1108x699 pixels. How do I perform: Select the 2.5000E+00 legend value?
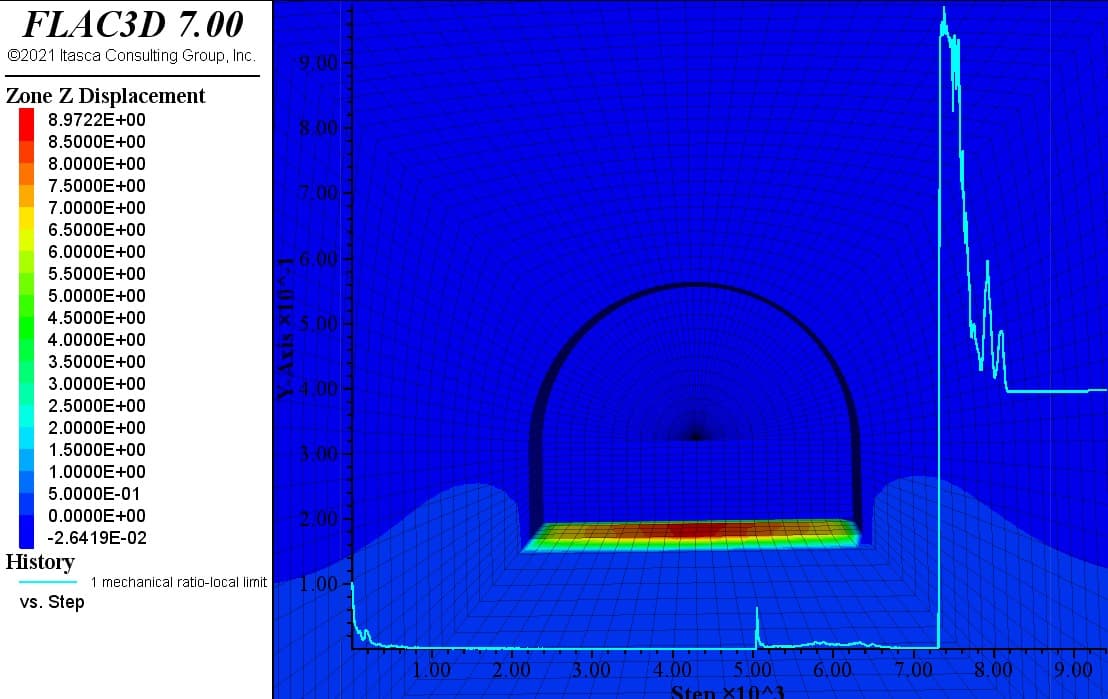[97, 405]
